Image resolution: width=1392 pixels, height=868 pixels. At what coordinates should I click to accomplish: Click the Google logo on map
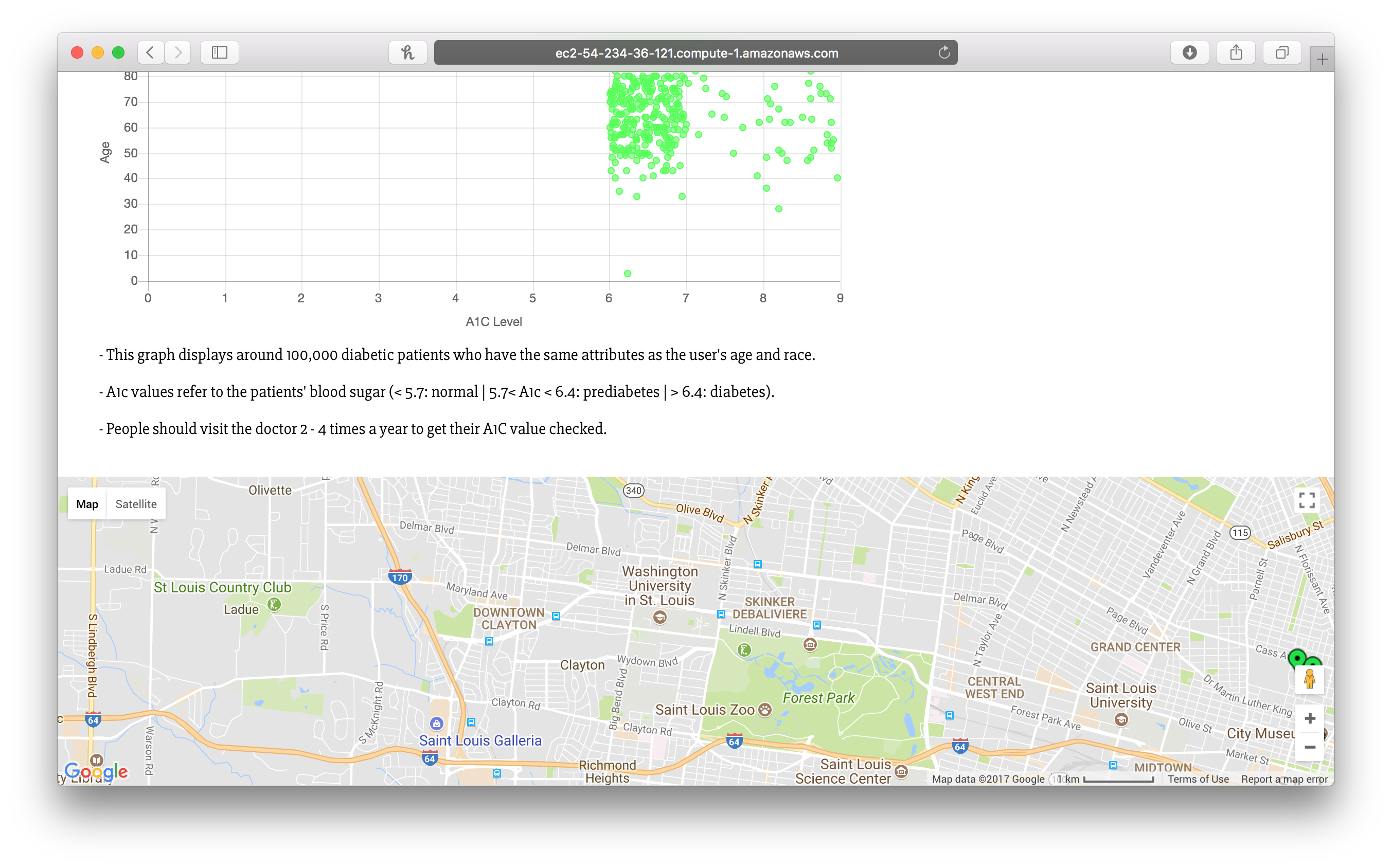(x=96, y=771)
